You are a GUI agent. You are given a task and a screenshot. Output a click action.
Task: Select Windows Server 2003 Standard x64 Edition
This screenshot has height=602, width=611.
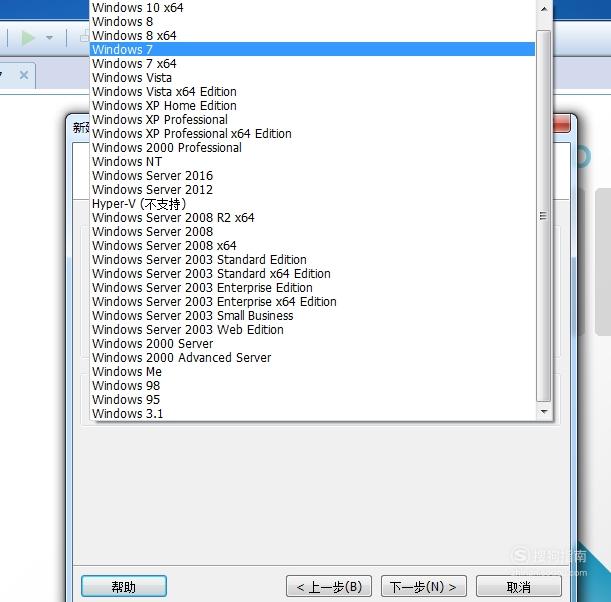point(313,274)
